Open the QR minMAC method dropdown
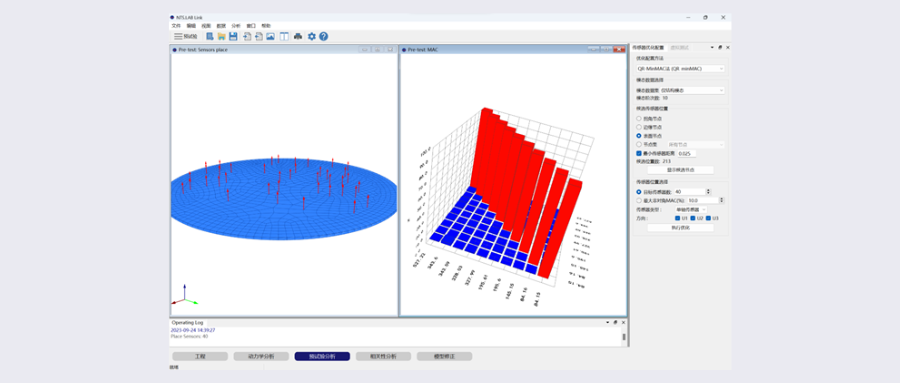 [x=680, y=68]
